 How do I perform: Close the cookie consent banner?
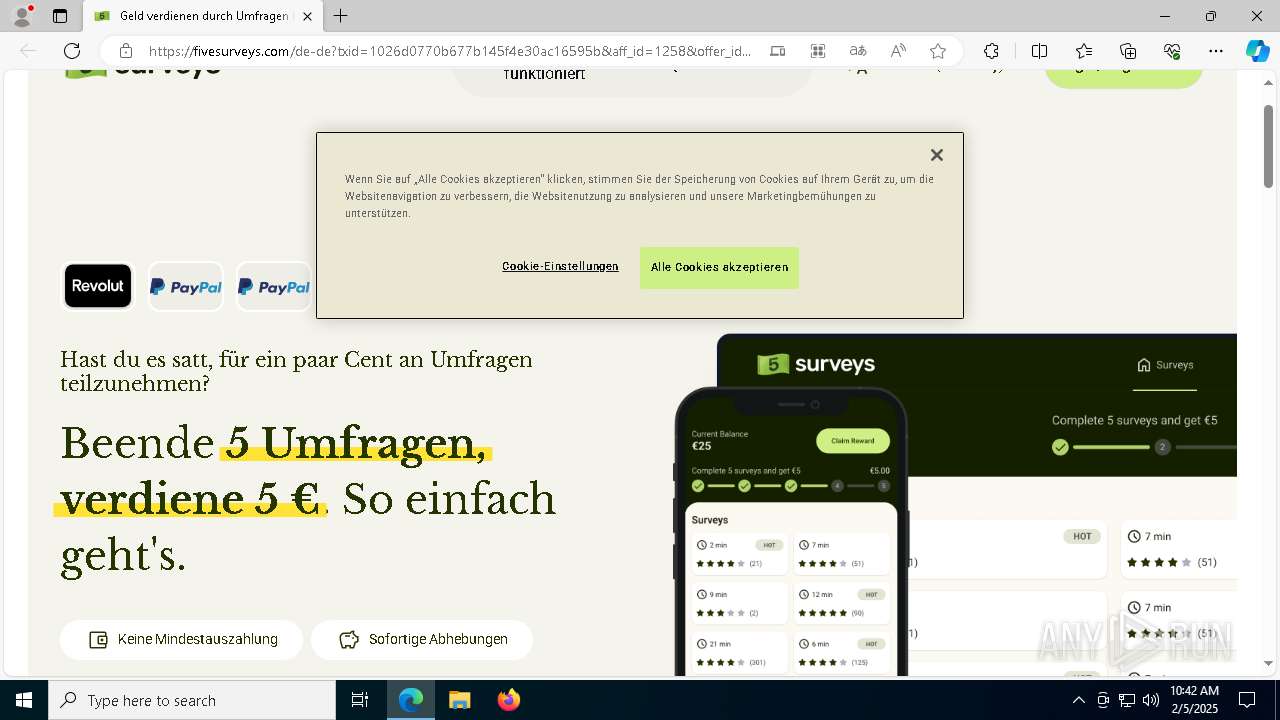pos(936,155)
